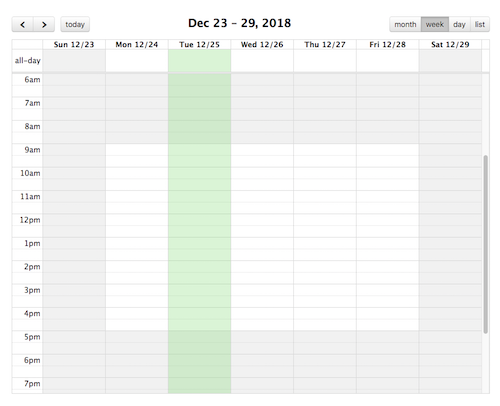Jump to today's date
The image size is (500, 406).
[75, 24]
